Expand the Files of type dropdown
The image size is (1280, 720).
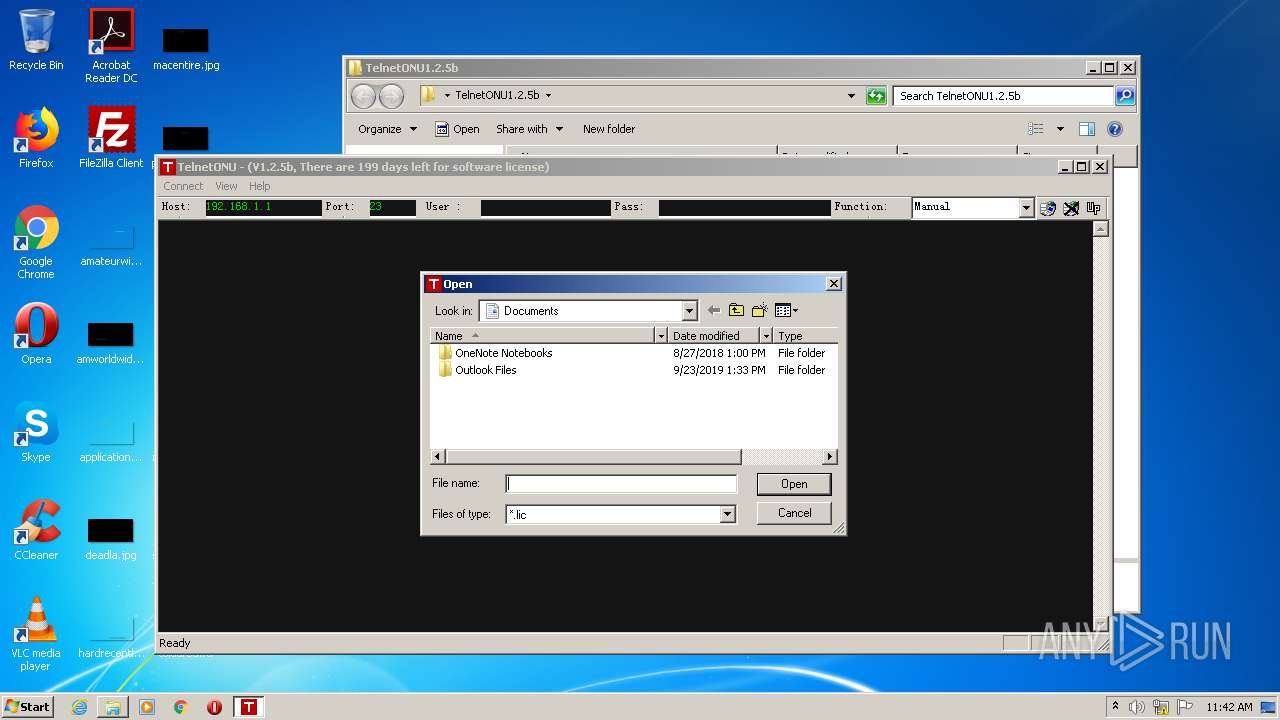coord(728,514)
